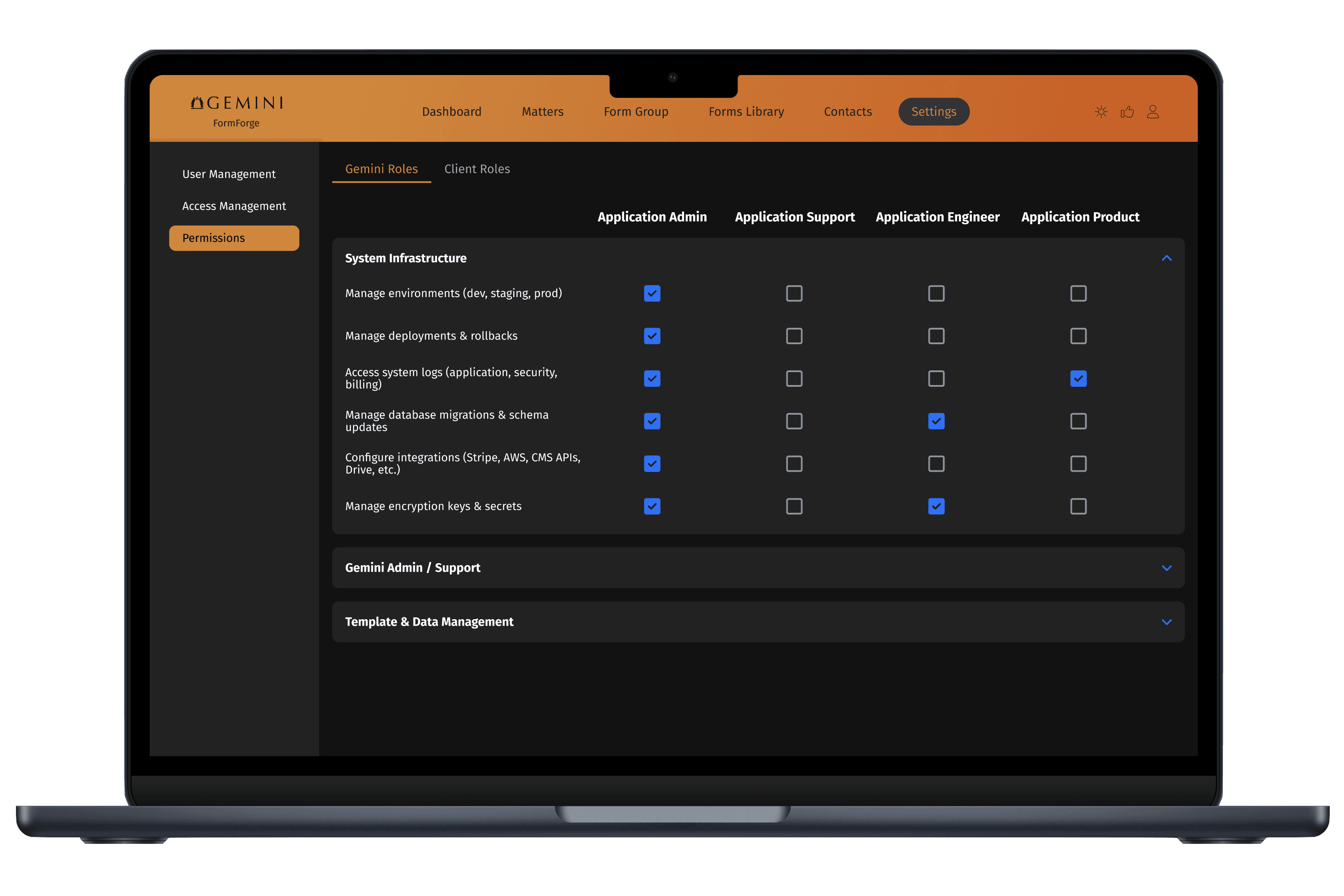Expand Template & Data Management section
This screenshot has width=1344, height=896.
[x=1166, y=622]
